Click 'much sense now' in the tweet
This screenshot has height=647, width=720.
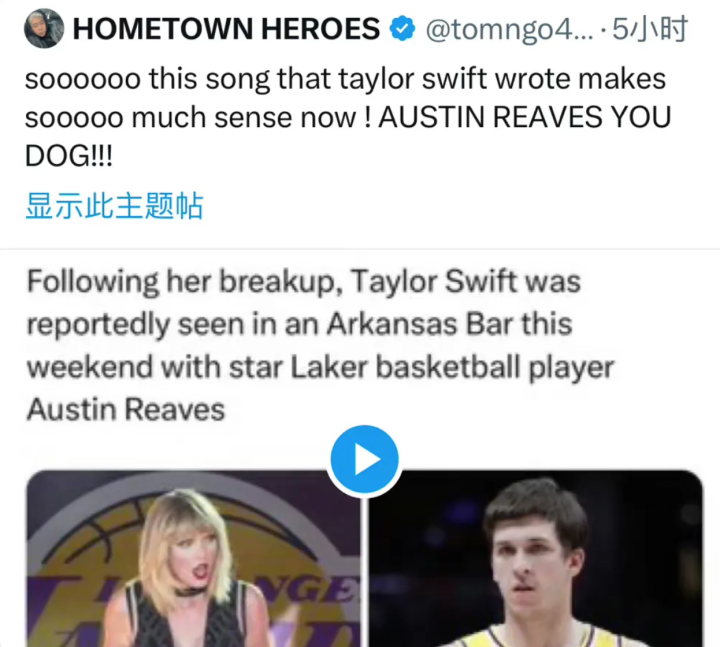pos(244,118)
